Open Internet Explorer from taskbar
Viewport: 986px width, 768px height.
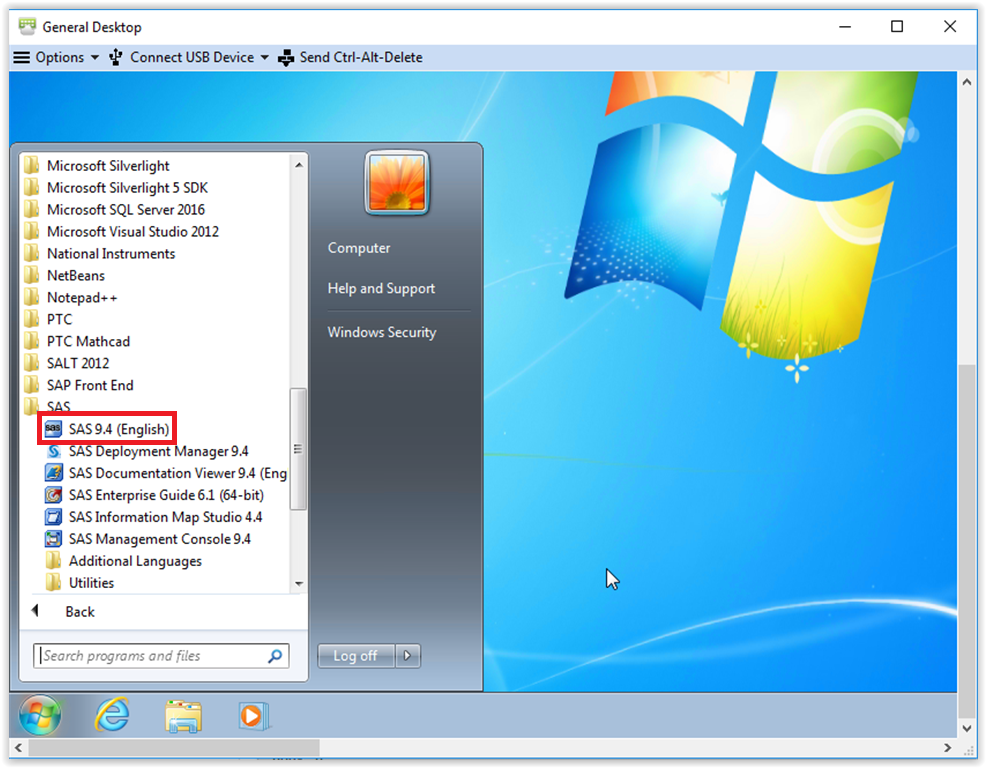coord(112,715)
